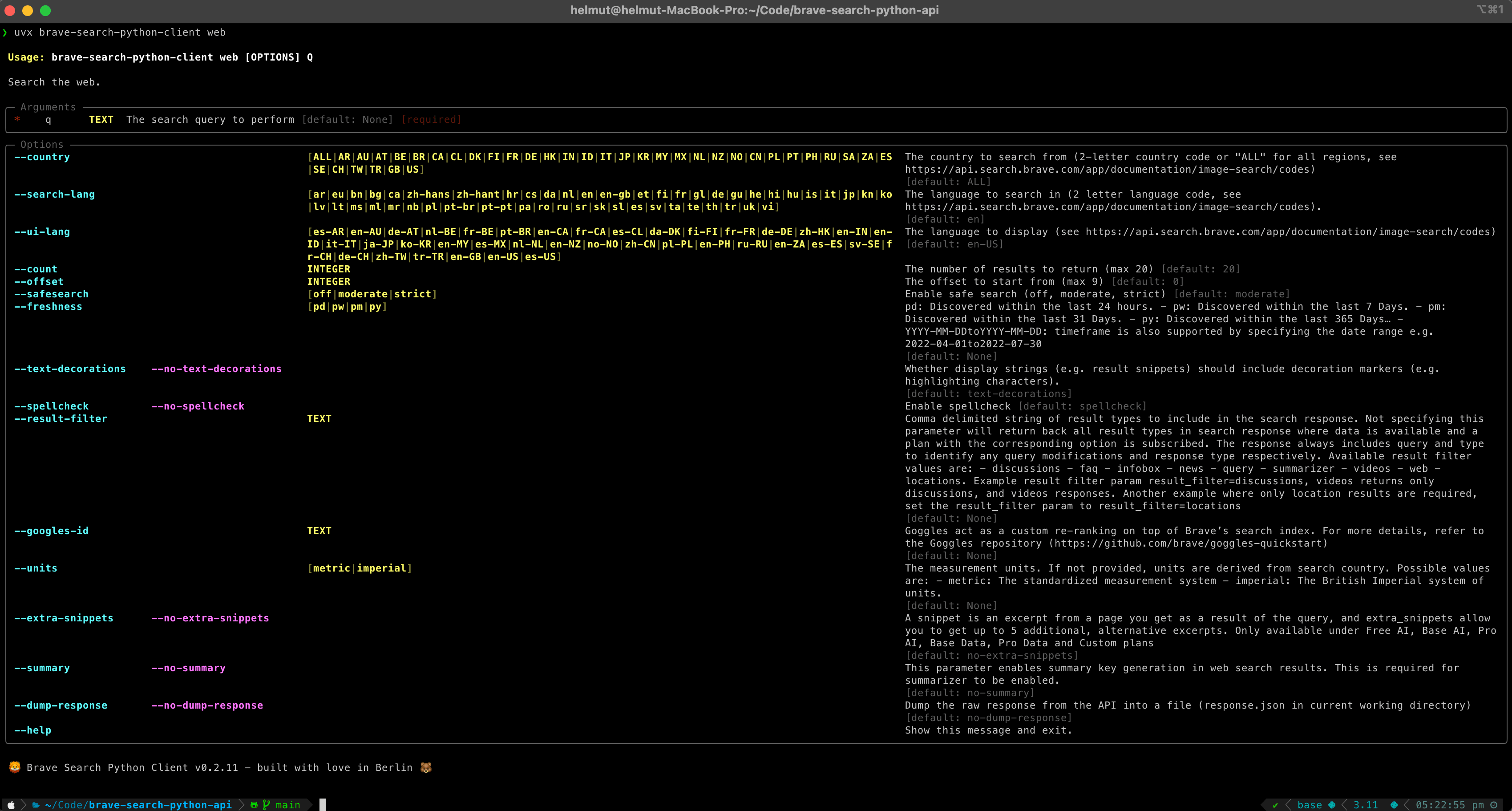Screen dimensions: 1512x811
Task: Click the --no-summary flag
Action: point(188,668)
